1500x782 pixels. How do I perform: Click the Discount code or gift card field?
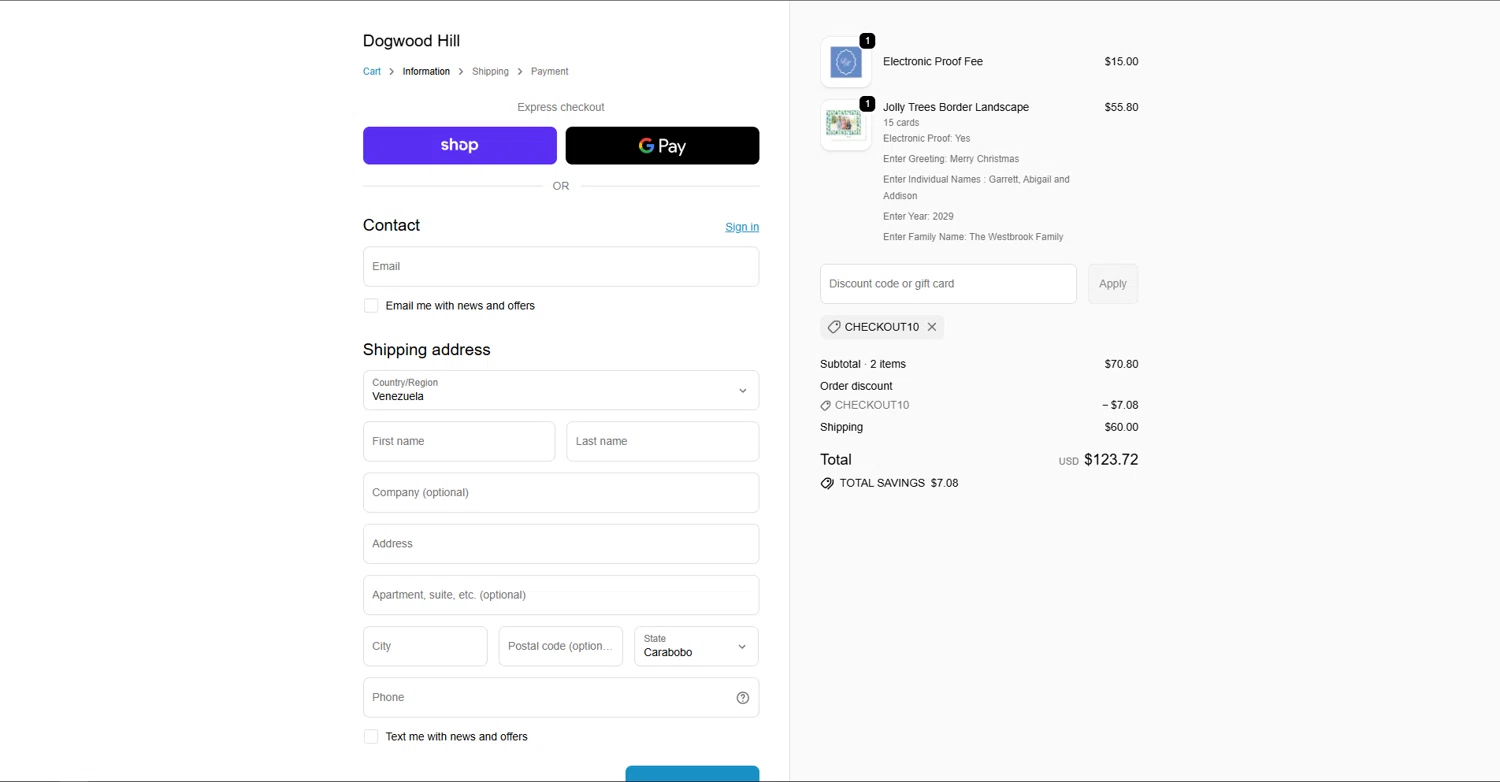947,284
